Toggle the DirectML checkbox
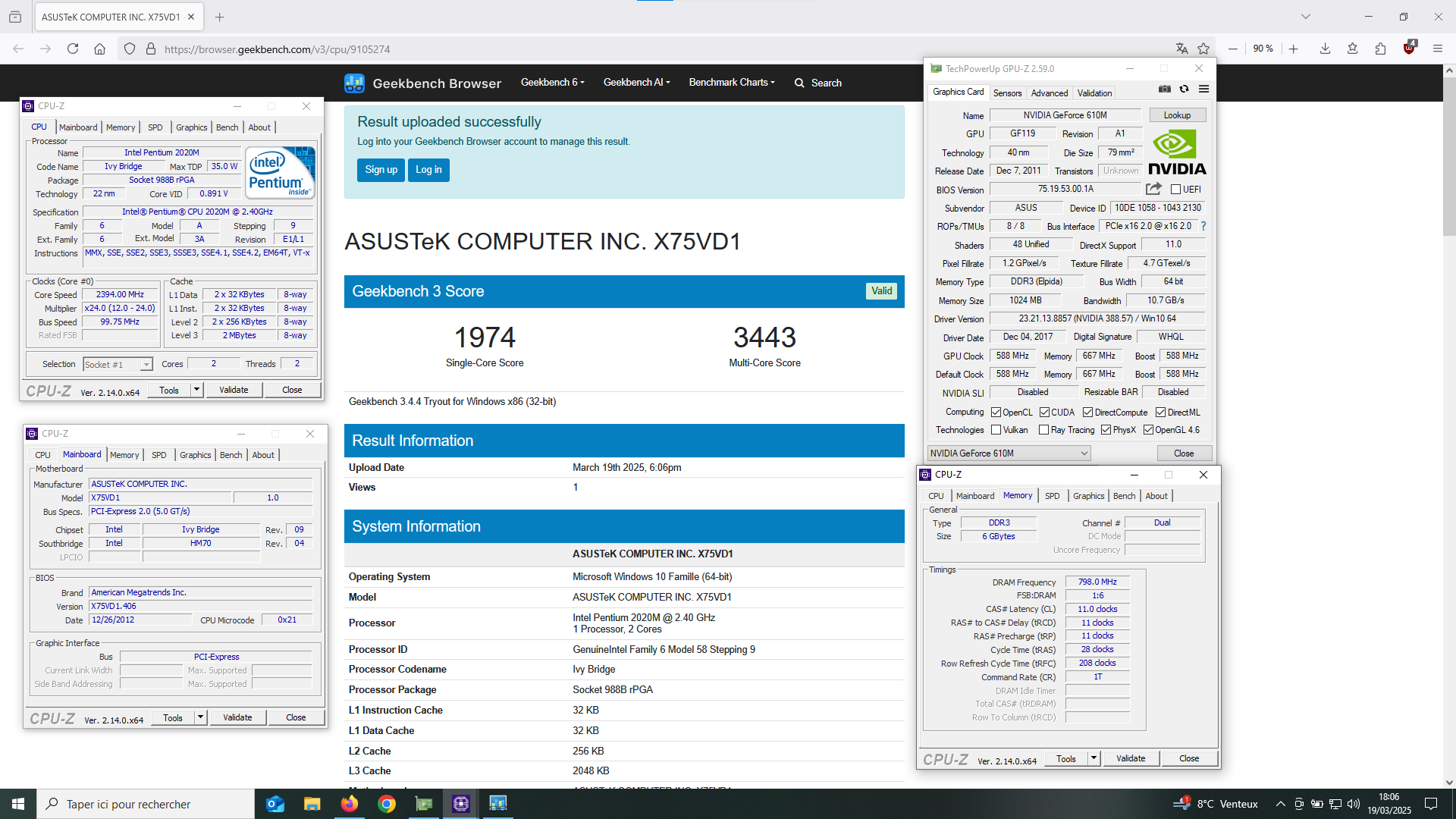This screenshot has height=819, width=1456. point(1160,413)
